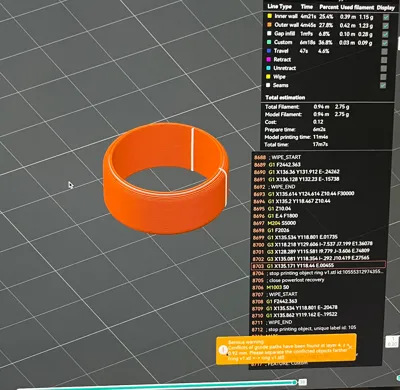Enable Travel moves display checkbox
This screenshot has height=390, width=400.
tap(385, 52)
